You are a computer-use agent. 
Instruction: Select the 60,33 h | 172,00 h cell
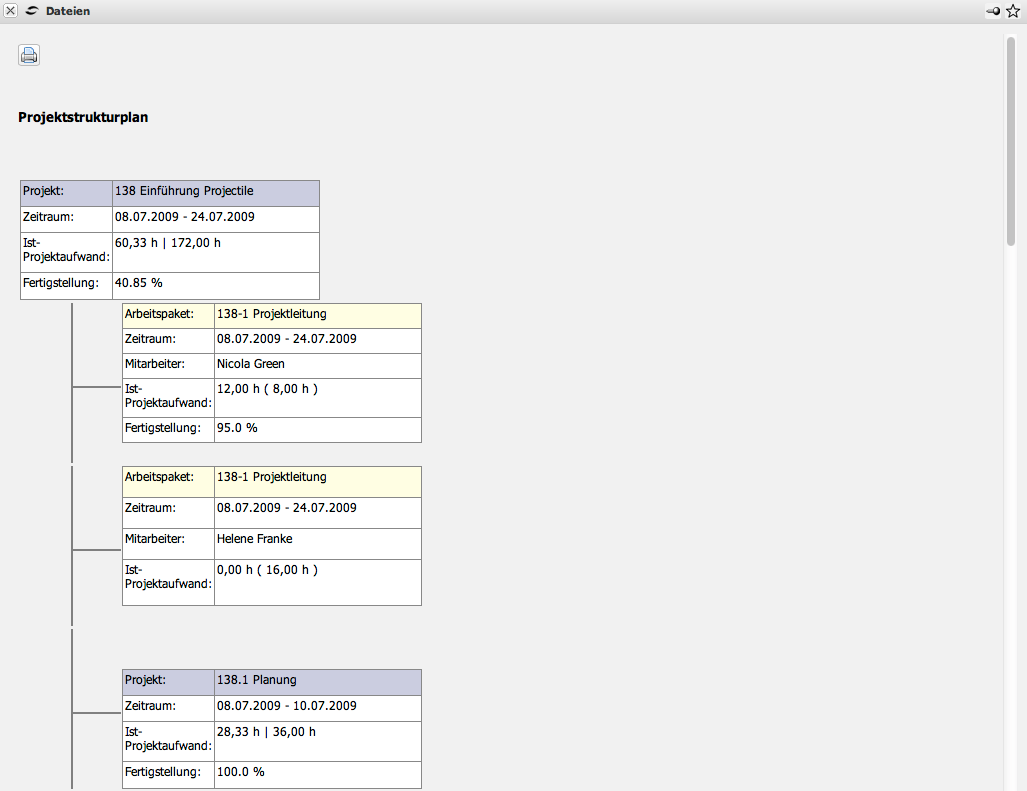(168, 242)
